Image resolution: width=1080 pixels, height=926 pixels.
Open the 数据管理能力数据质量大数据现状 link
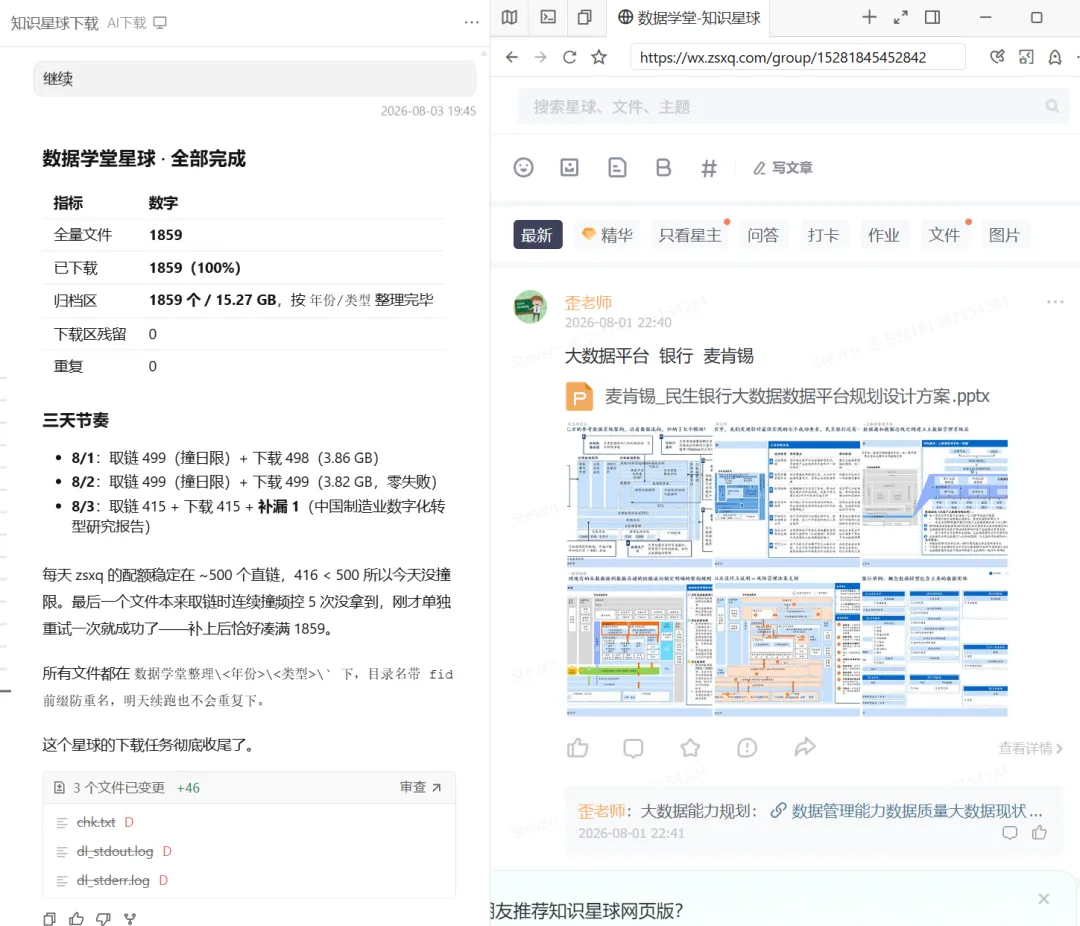[906, 811]
